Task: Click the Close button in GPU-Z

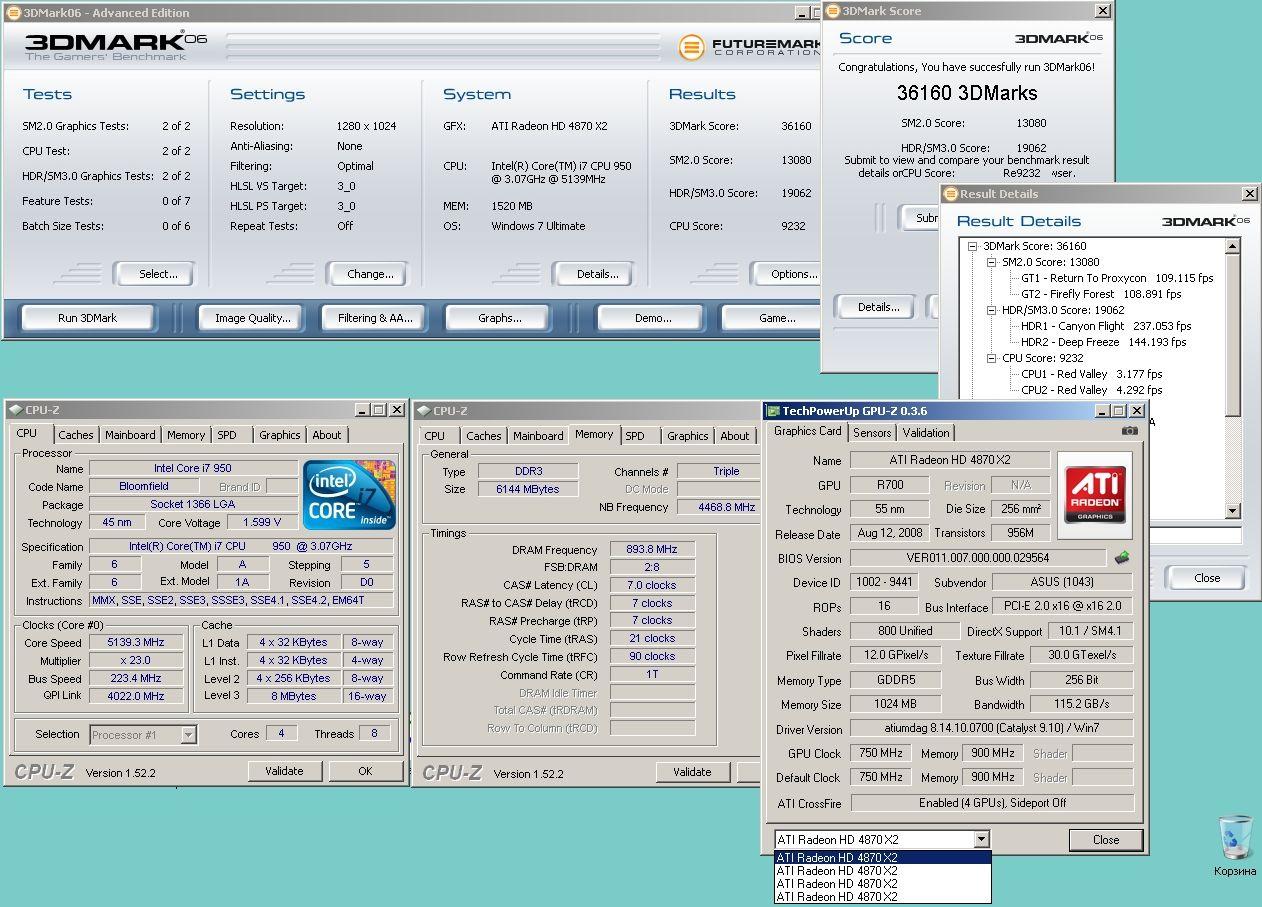Action: pos(1106,840)
